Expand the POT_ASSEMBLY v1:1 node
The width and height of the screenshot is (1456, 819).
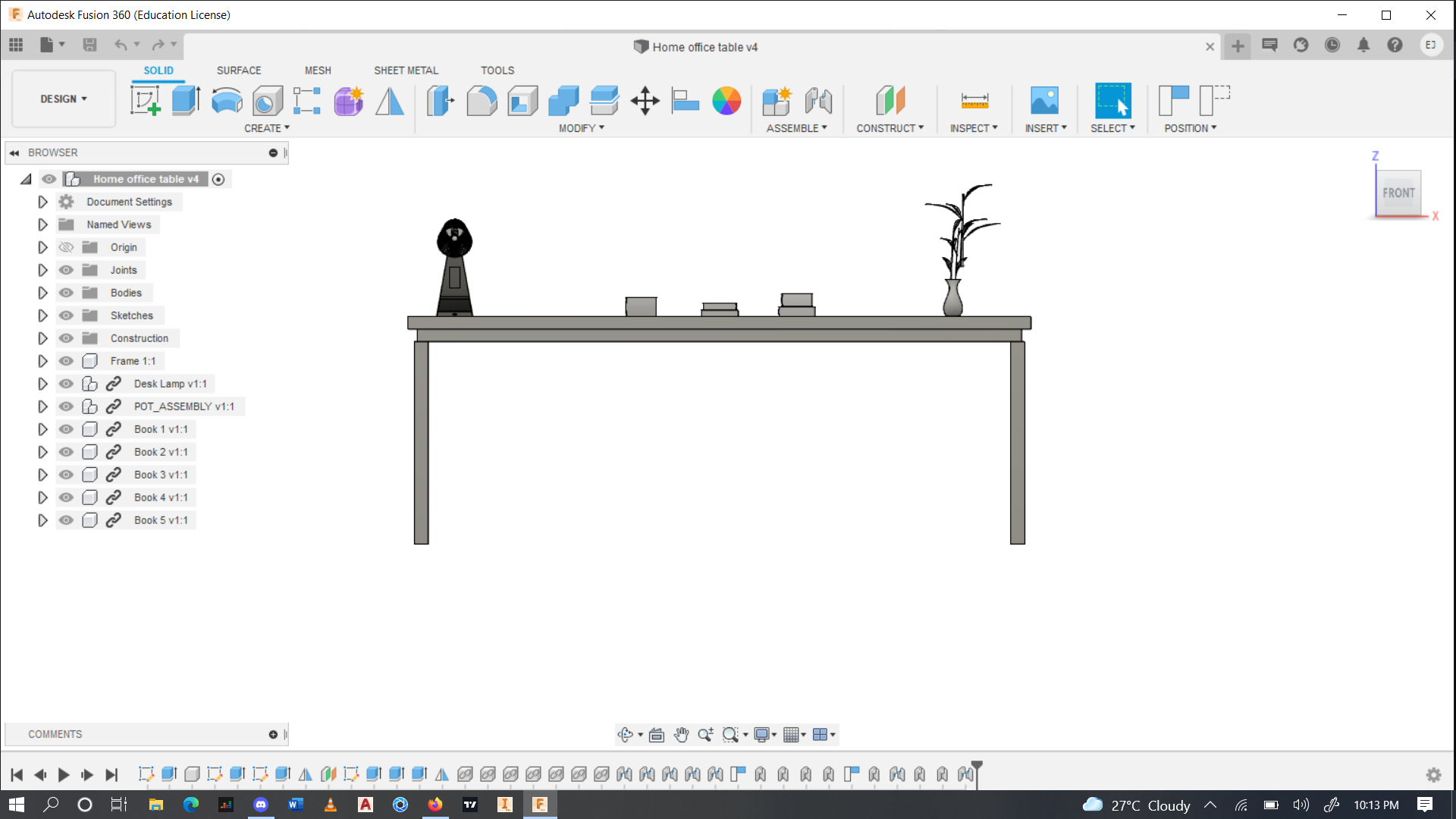pyautogui.click(x=43, y=406)
